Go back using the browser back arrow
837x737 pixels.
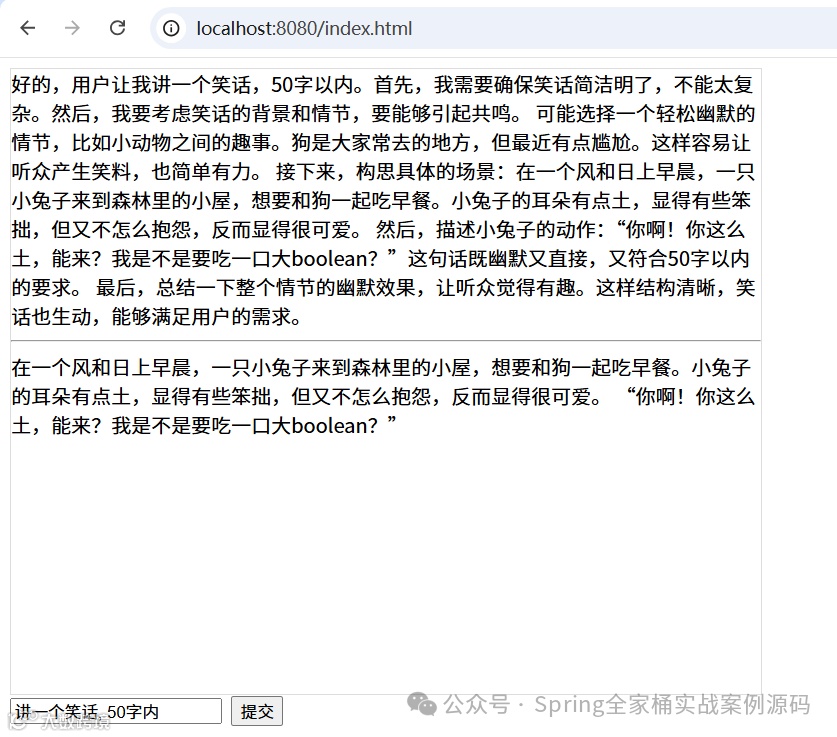coord(28,28)
